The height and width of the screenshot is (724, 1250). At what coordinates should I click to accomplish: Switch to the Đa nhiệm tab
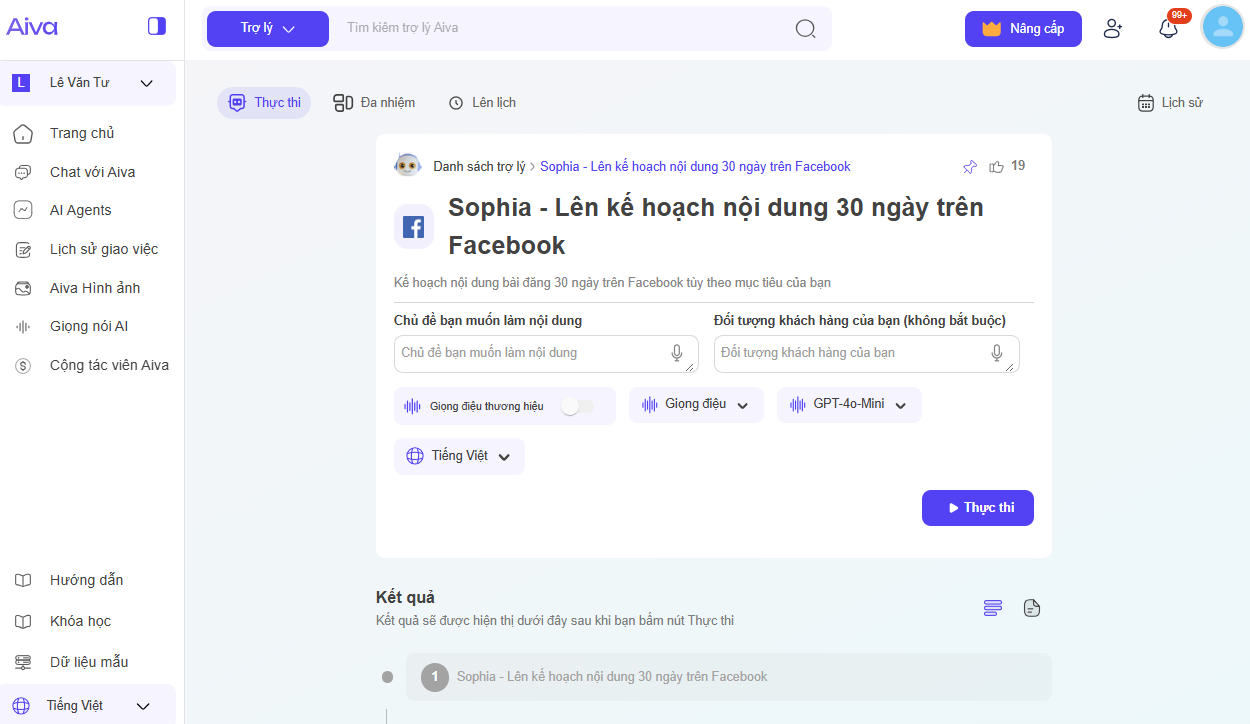(374, 103)
